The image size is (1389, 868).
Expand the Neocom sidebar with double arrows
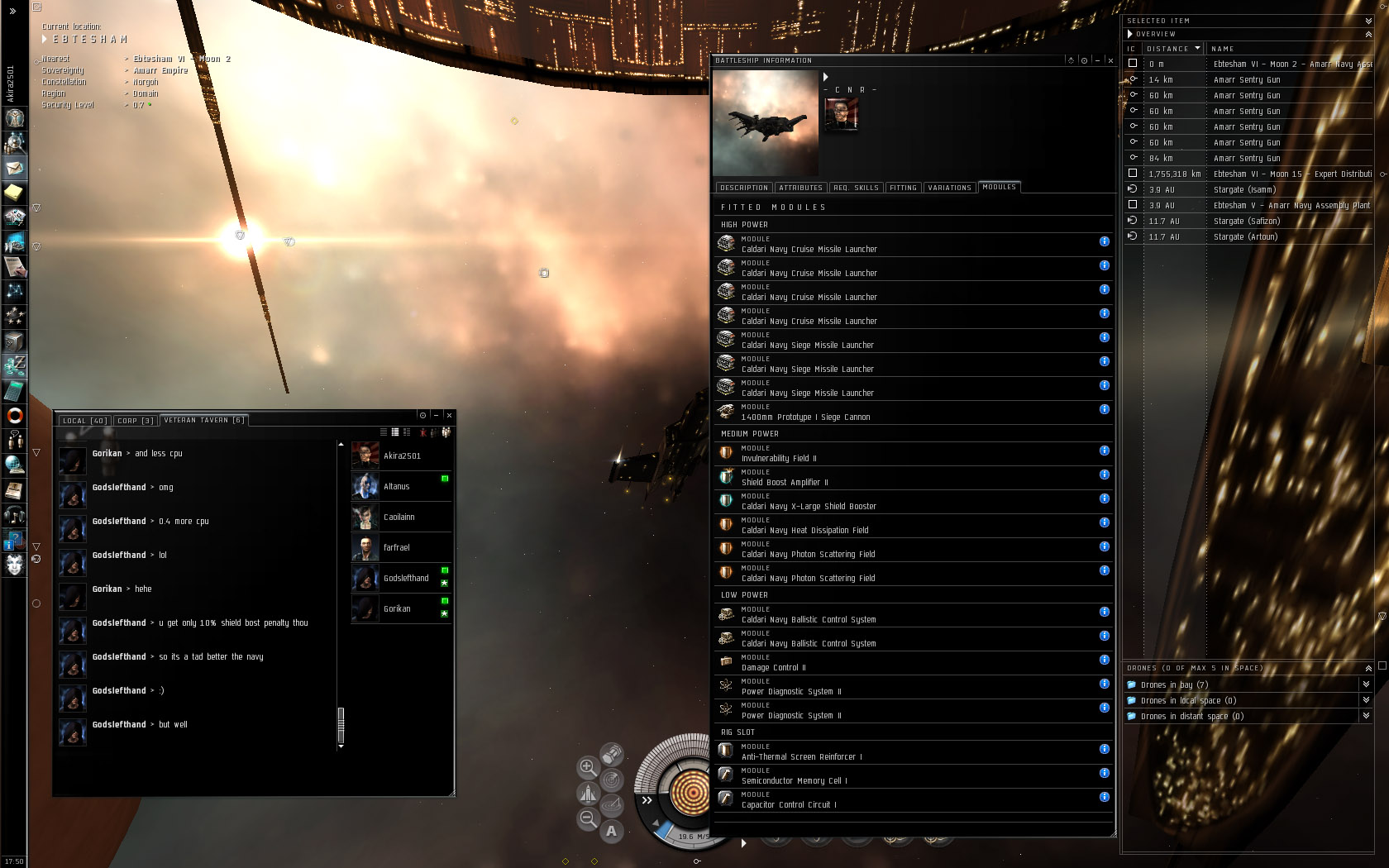[12, 12]
